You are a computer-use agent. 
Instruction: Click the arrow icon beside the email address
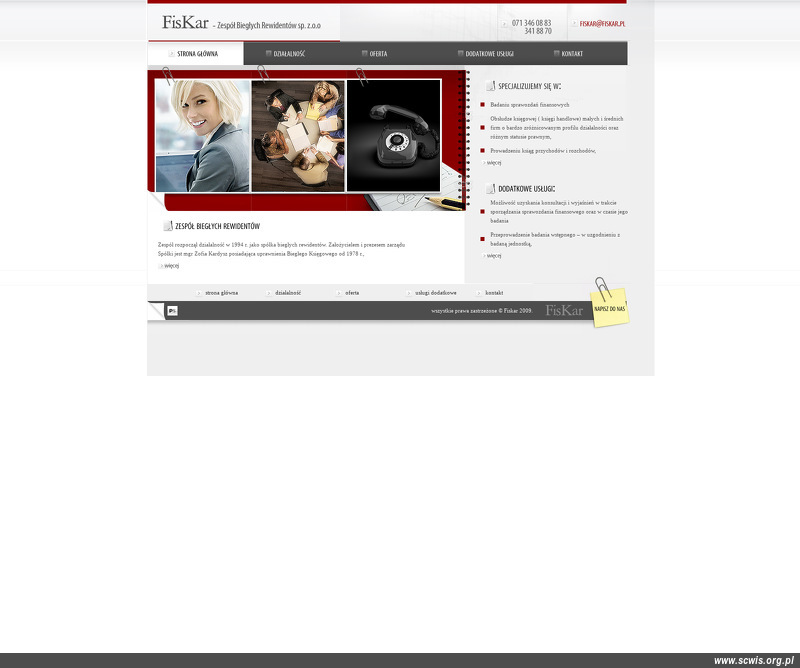pyautogui.click(x=574, y=23)
